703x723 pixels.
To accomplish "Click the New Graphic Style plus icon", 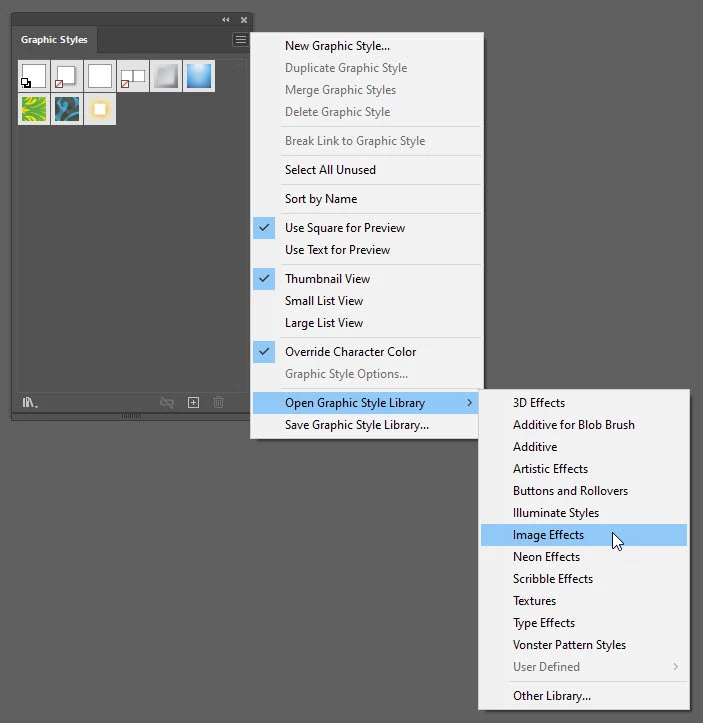I will point(194,403).
